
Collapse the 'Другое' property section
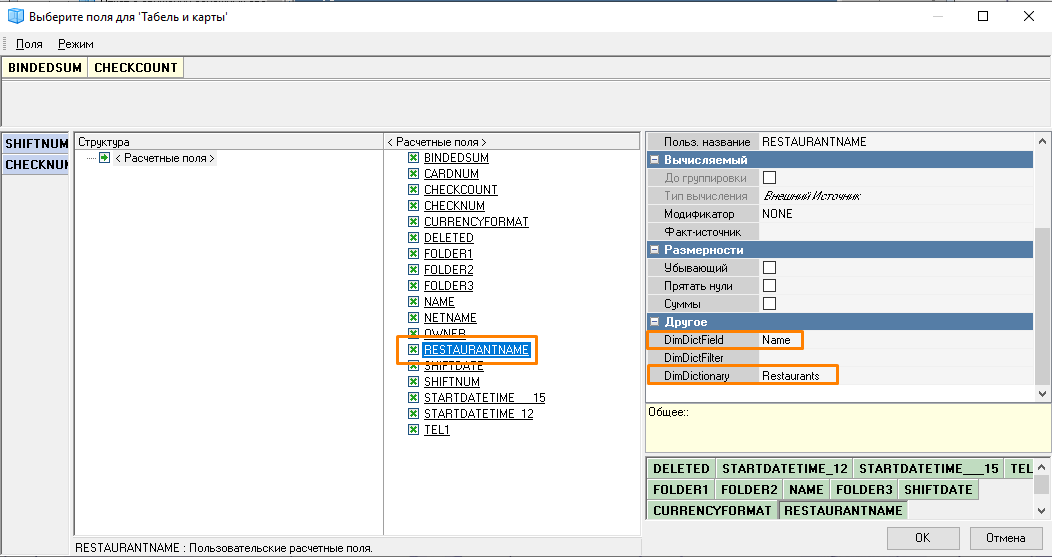click(654, 322)
